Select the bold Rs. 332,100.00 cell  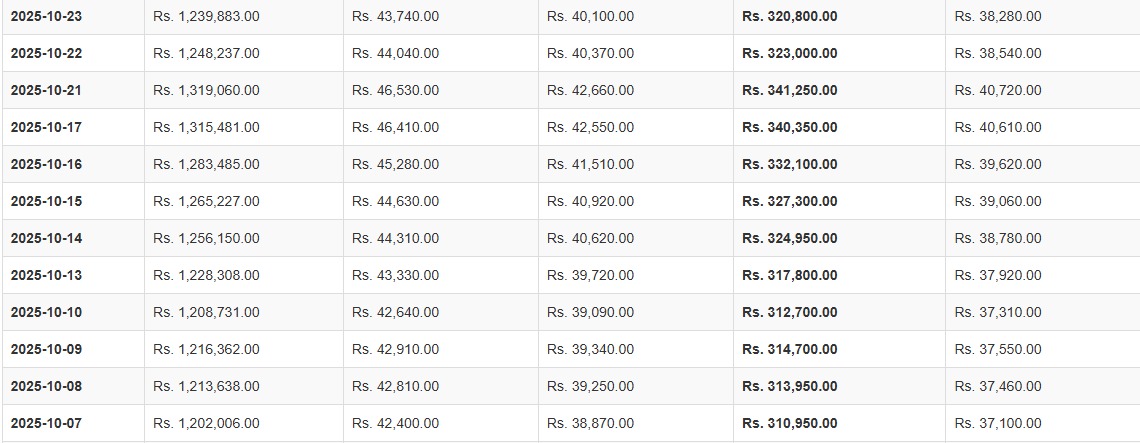point(790,164)
